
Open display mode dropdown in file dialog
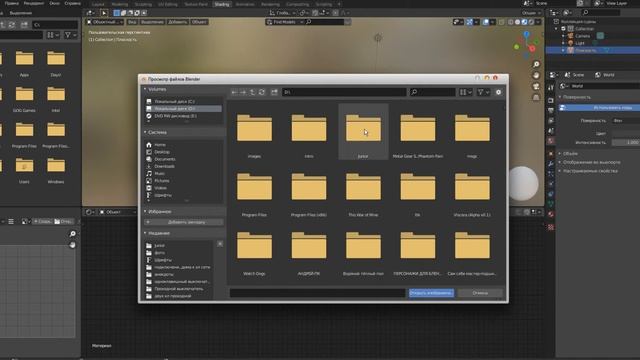tap(466, 92)
